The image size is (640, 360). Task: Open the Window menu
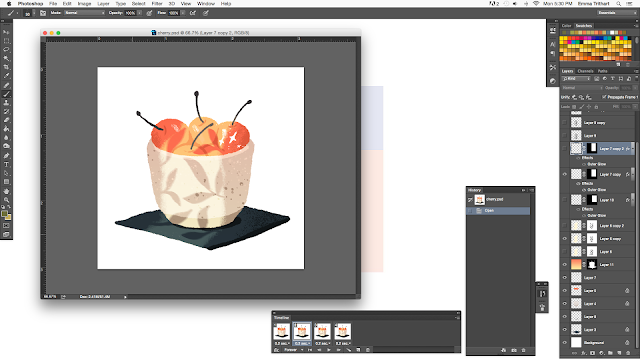pos(206,4)
